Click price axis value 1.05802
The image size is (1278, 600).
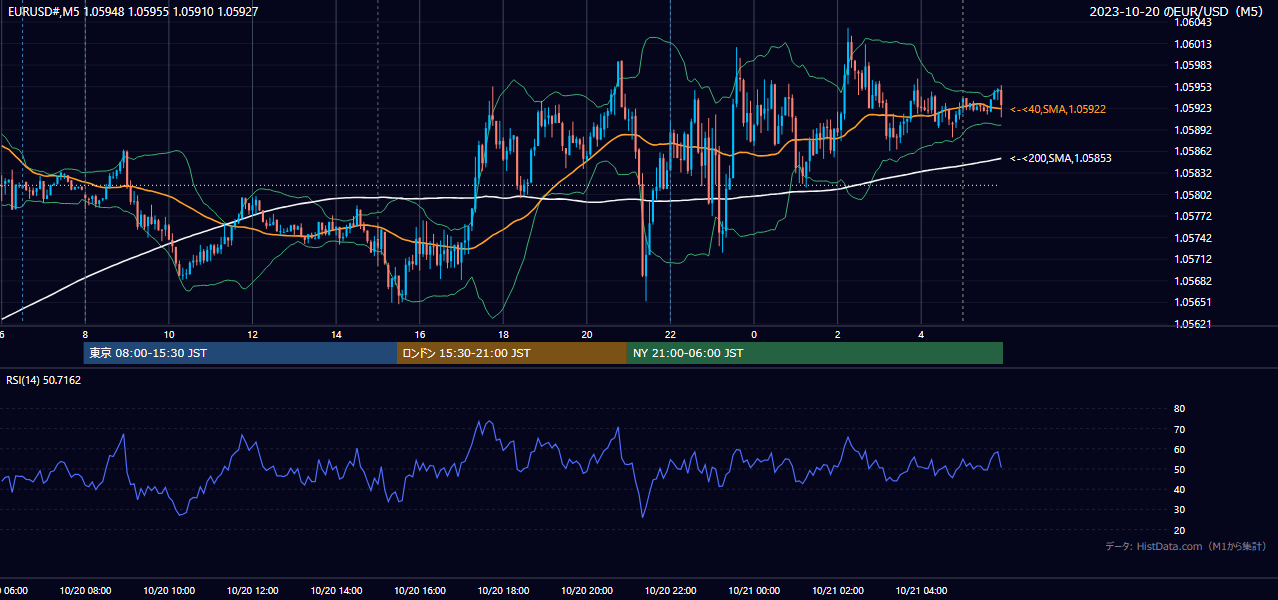coord(1192,195)
